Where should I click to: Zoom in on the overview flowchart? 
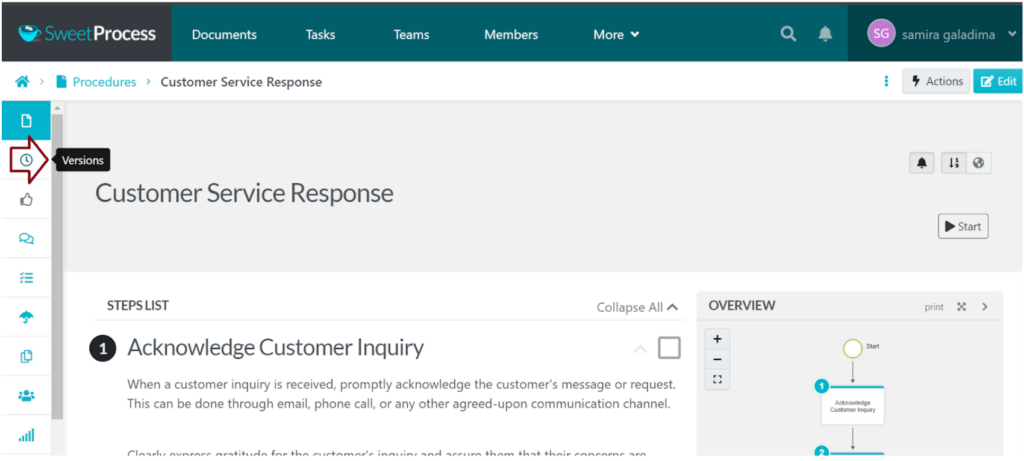click(717, 338)
